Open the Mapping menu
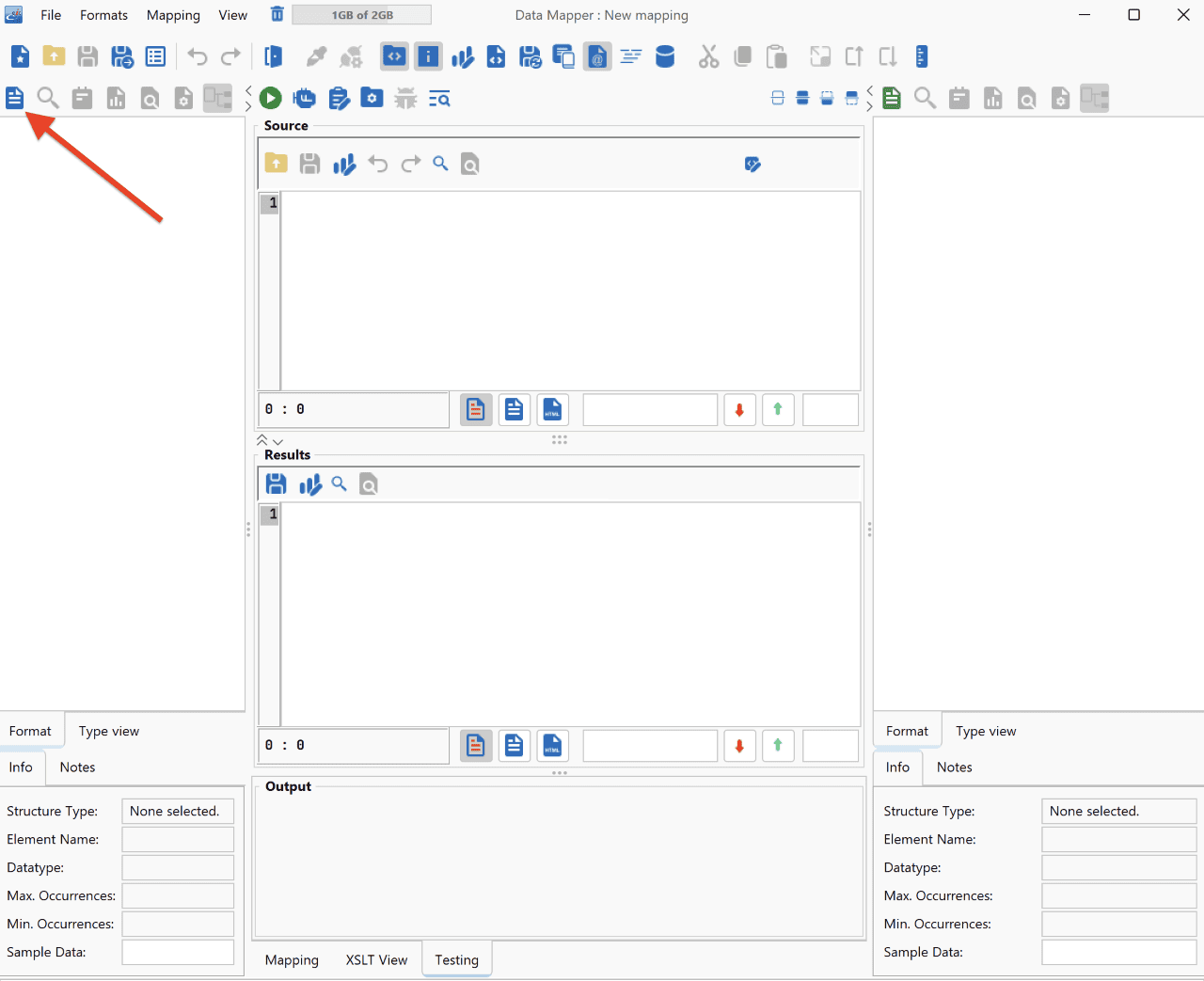1204x981 pixels. [173, 15]
